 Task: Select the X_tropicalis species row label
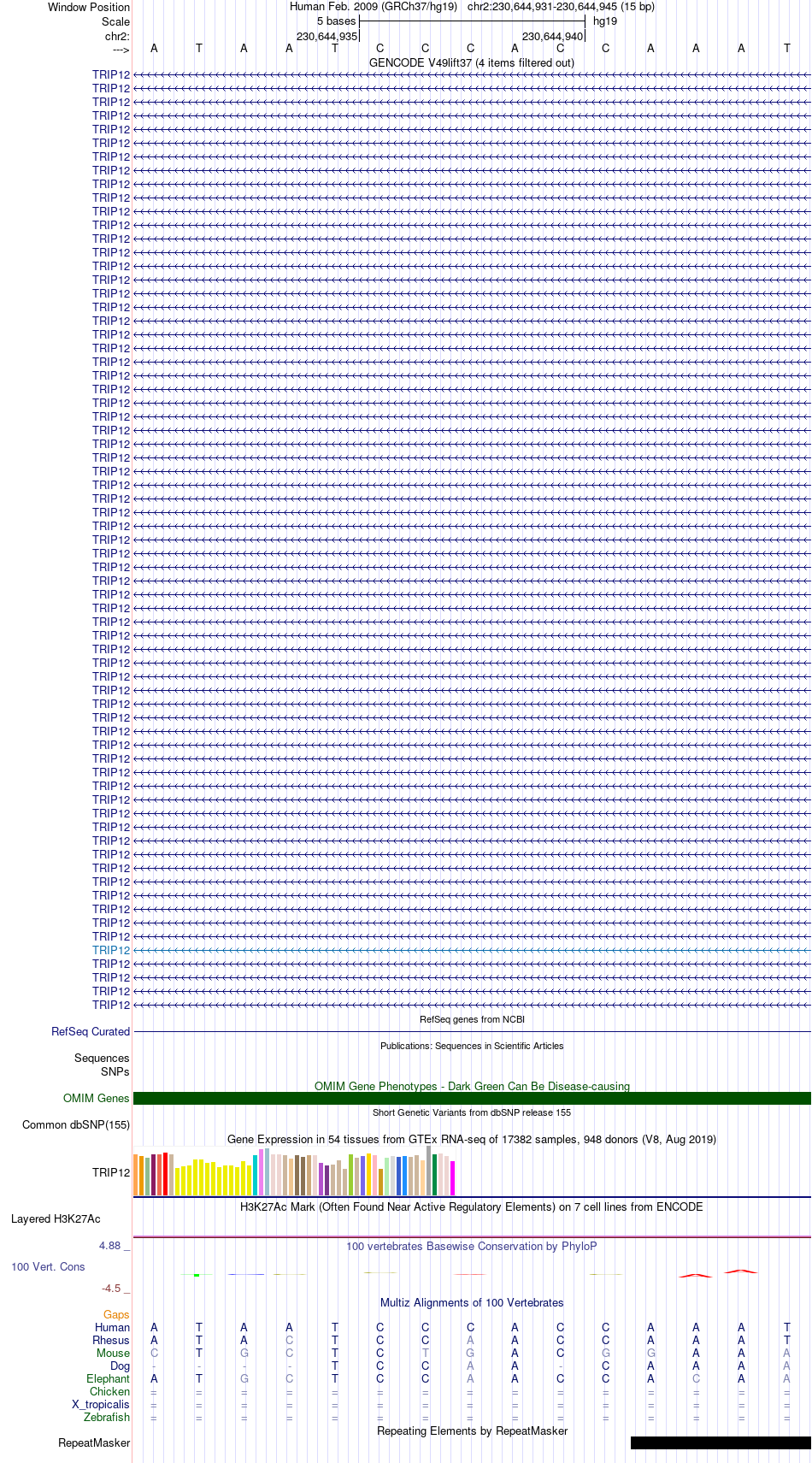(x=101, y=1404)
